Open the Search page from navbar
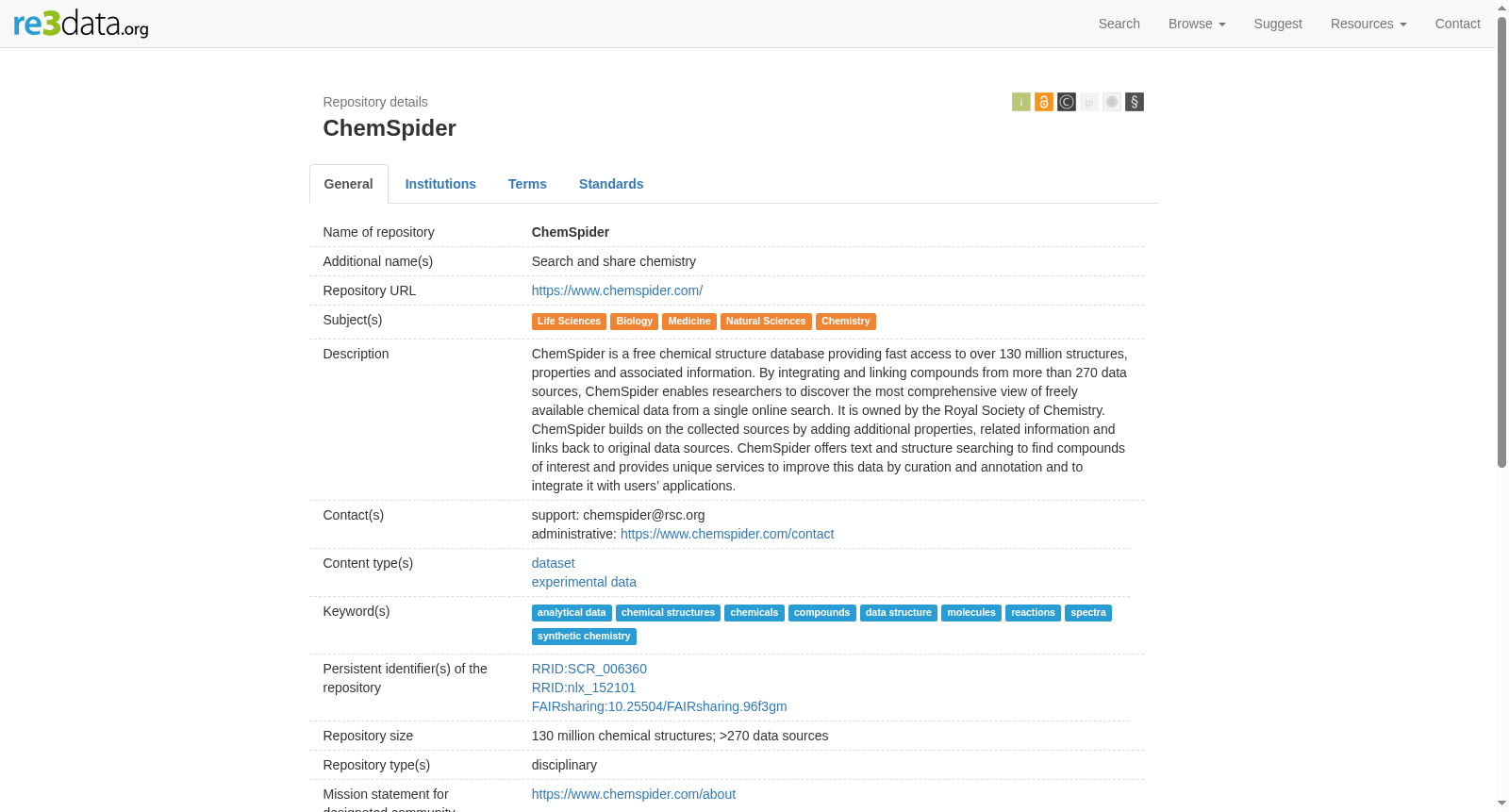The width and height of the screenshot is (1509, 812). [1119, 24]
